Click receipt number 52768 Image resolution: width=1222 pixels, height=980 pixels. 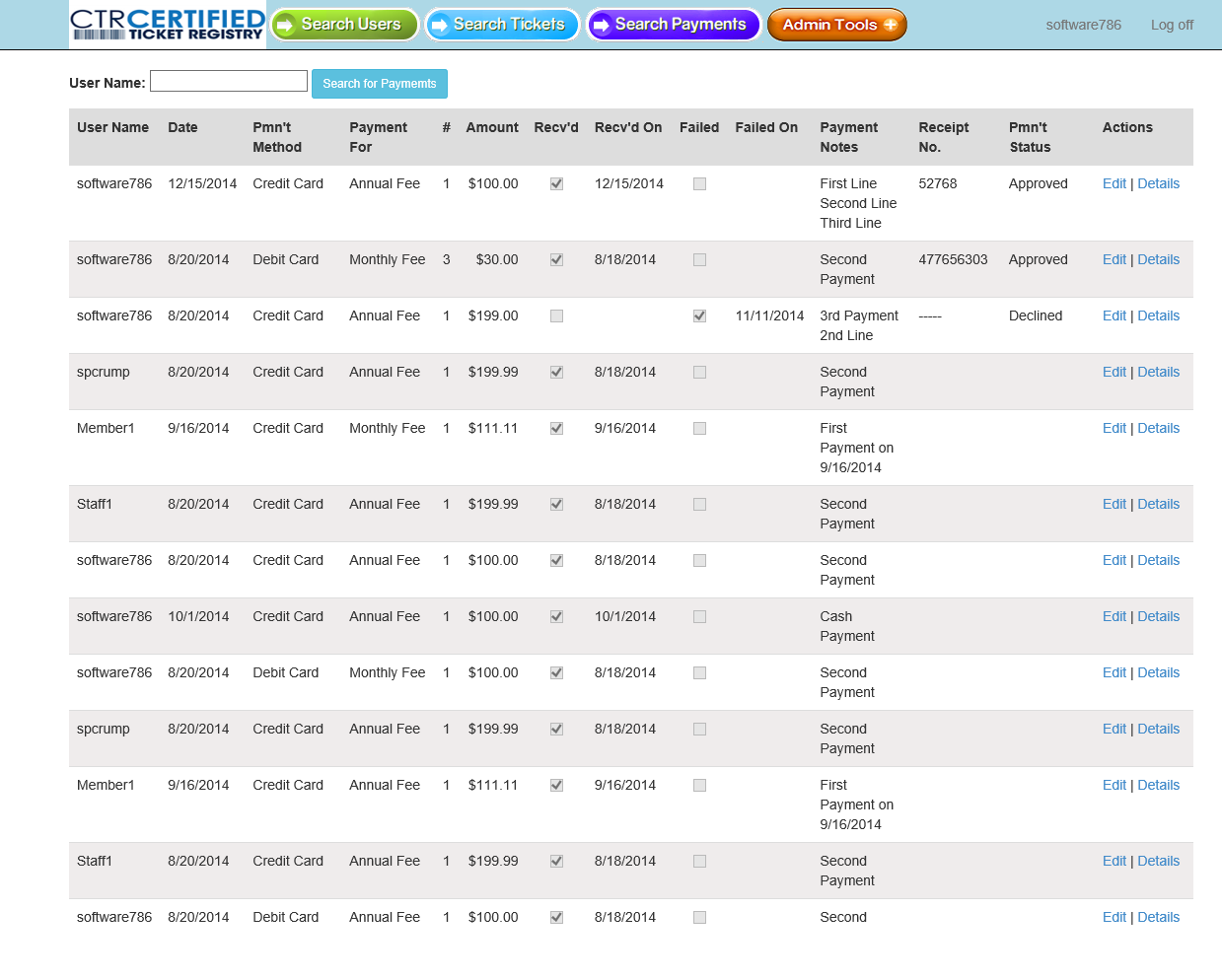click(x=938, y=183)
